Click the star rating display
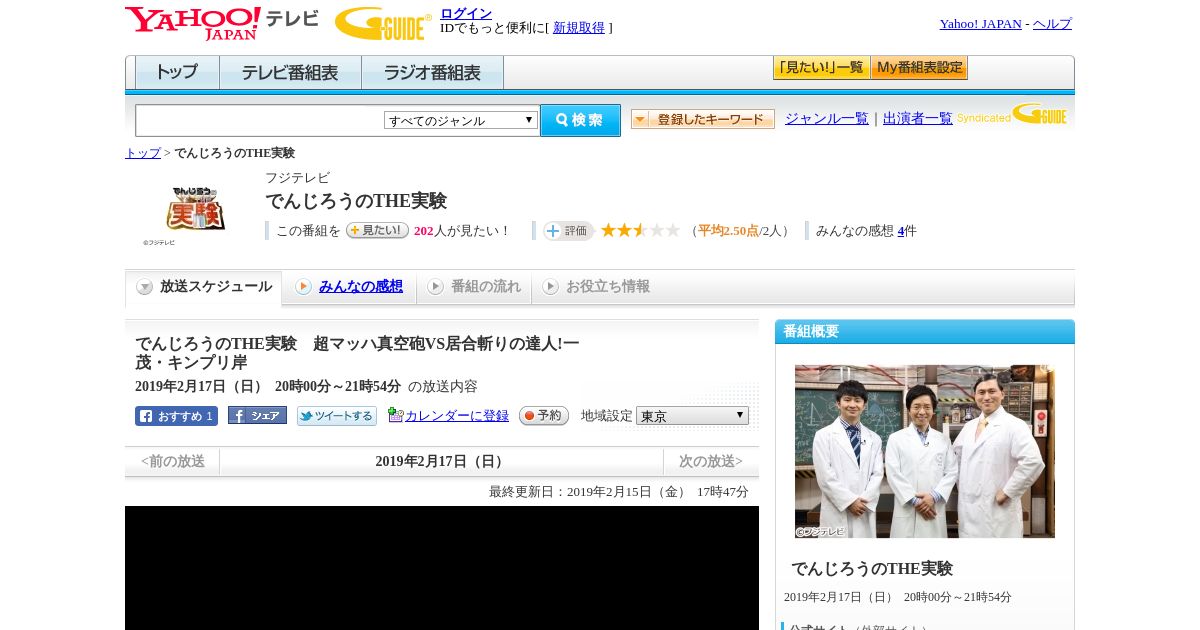This screenshot has height=630, width=1200. (640, 230)
